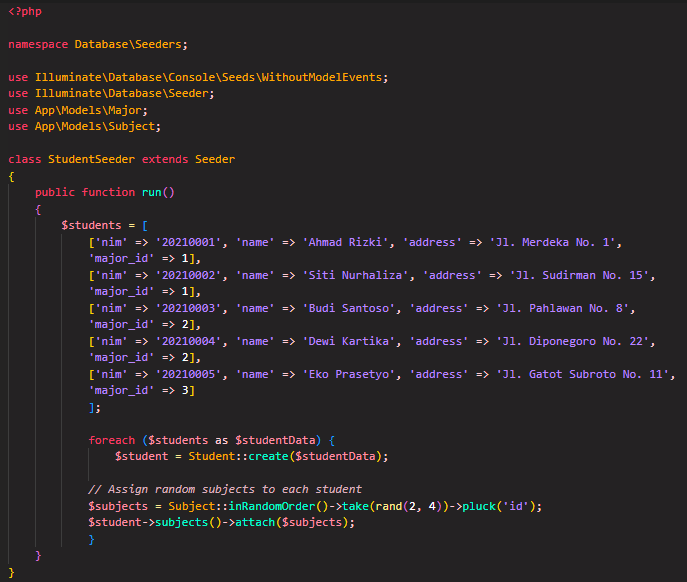The width and height of the screenshot is (687, 582).
Task: Click the nim value '20210005'
Action: tap(188, 374)
